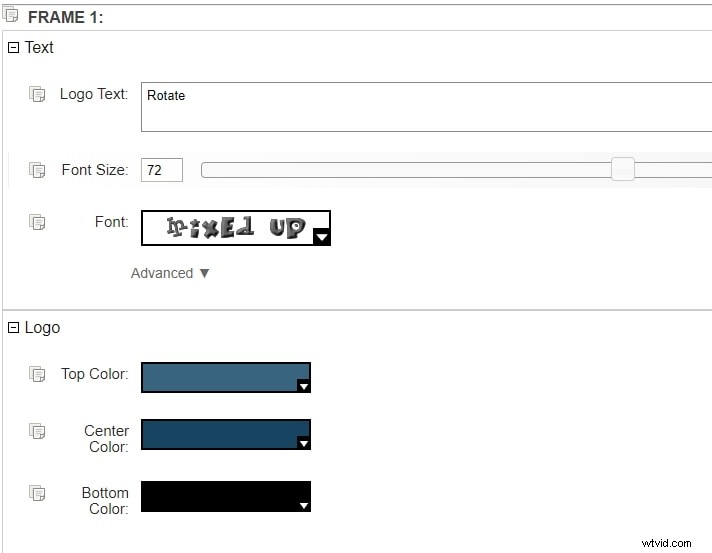Click the copy icon next to Center Color

click(x=37, y=431)
